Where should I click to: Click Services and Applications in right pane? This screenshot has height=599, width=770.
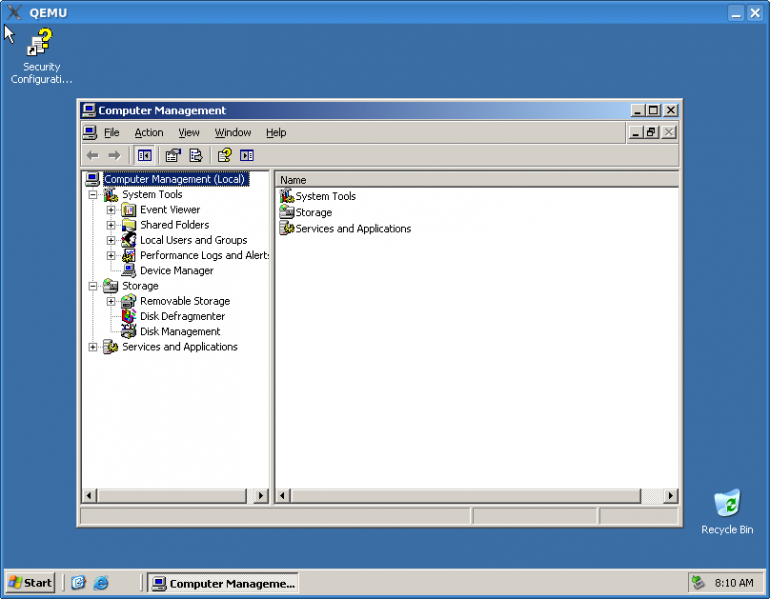[x=352, y=229]
